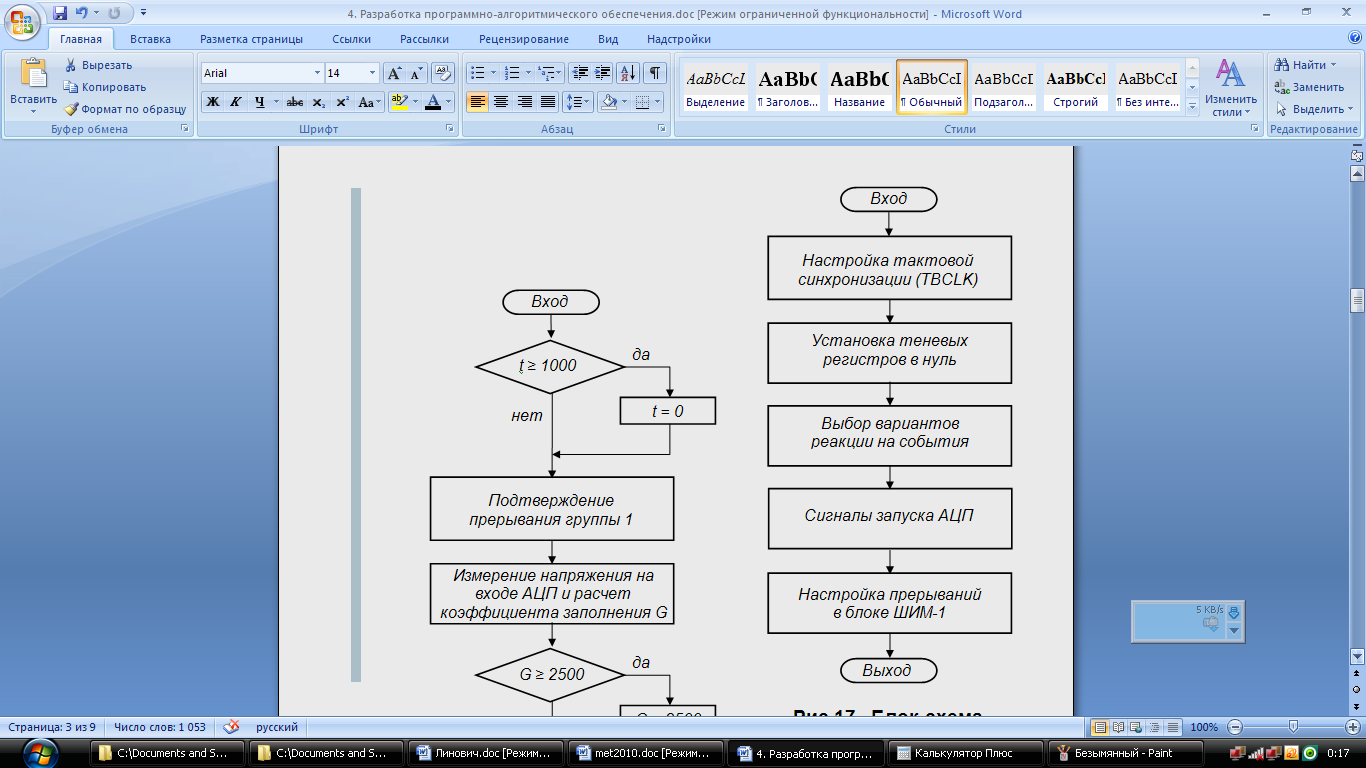Sort text with the А-Я sort icon
The height and width of the screenshot is (768, 1366).
pos(628,73)
